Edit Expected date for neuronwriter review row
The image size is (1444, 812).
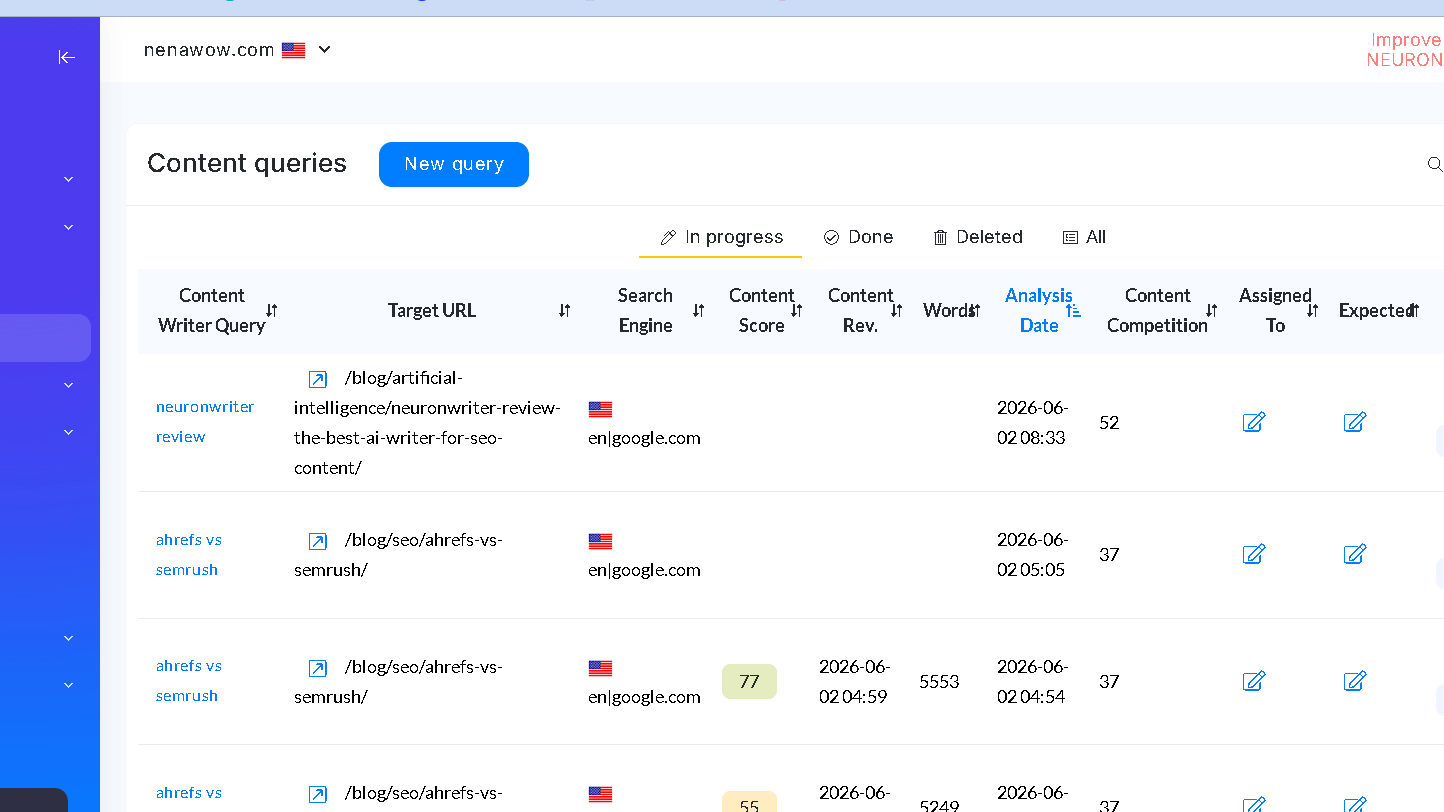coord(1355,422)
